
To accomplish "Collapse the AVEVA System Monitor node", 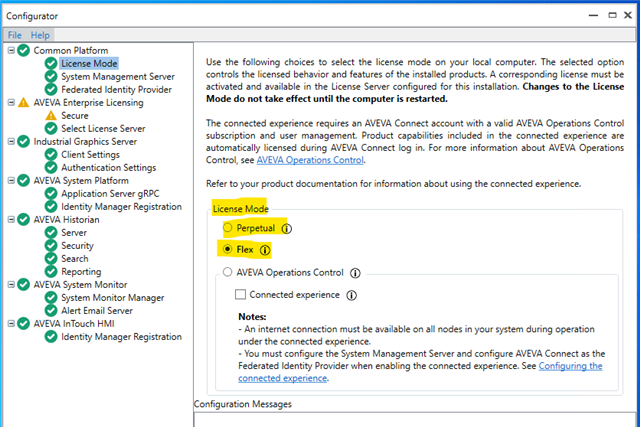I will 11,284.
